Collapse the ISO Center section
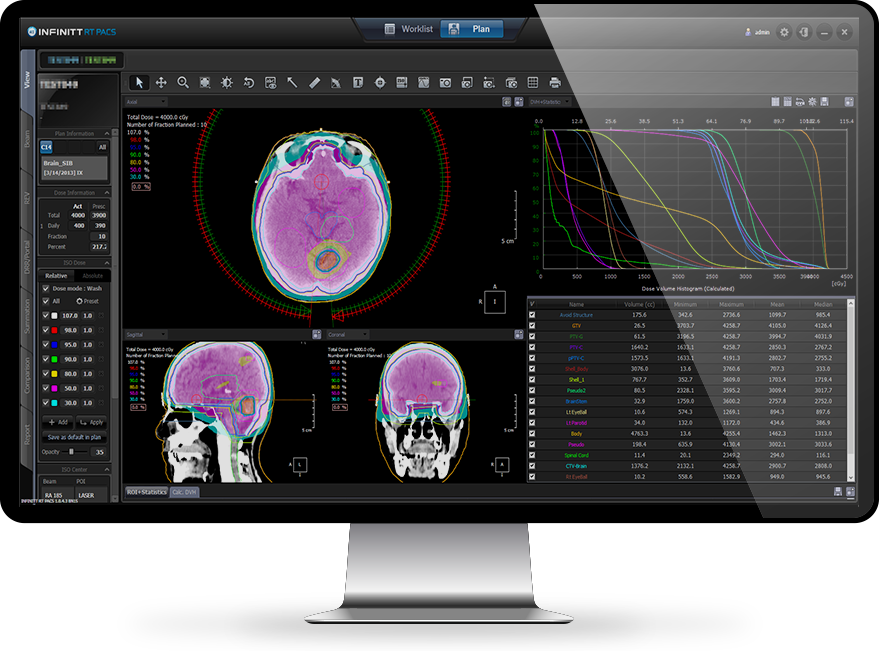 coord(108,469)
